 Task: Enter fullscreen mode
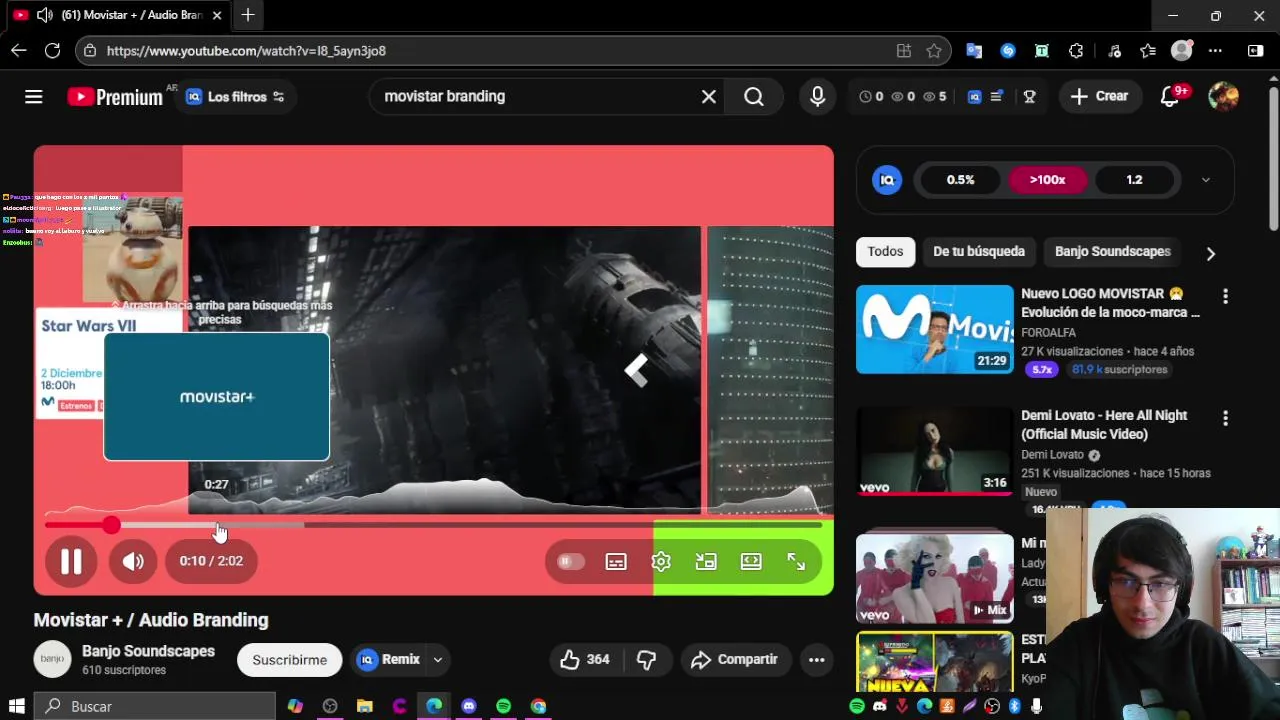796,562
